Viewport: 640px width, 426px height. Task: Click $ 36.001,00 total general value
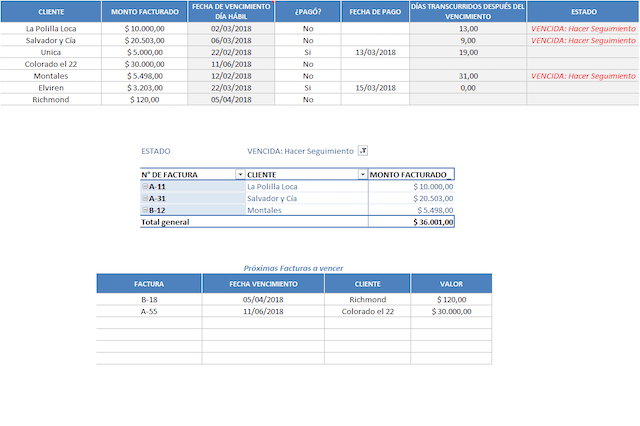click(433, 222)
